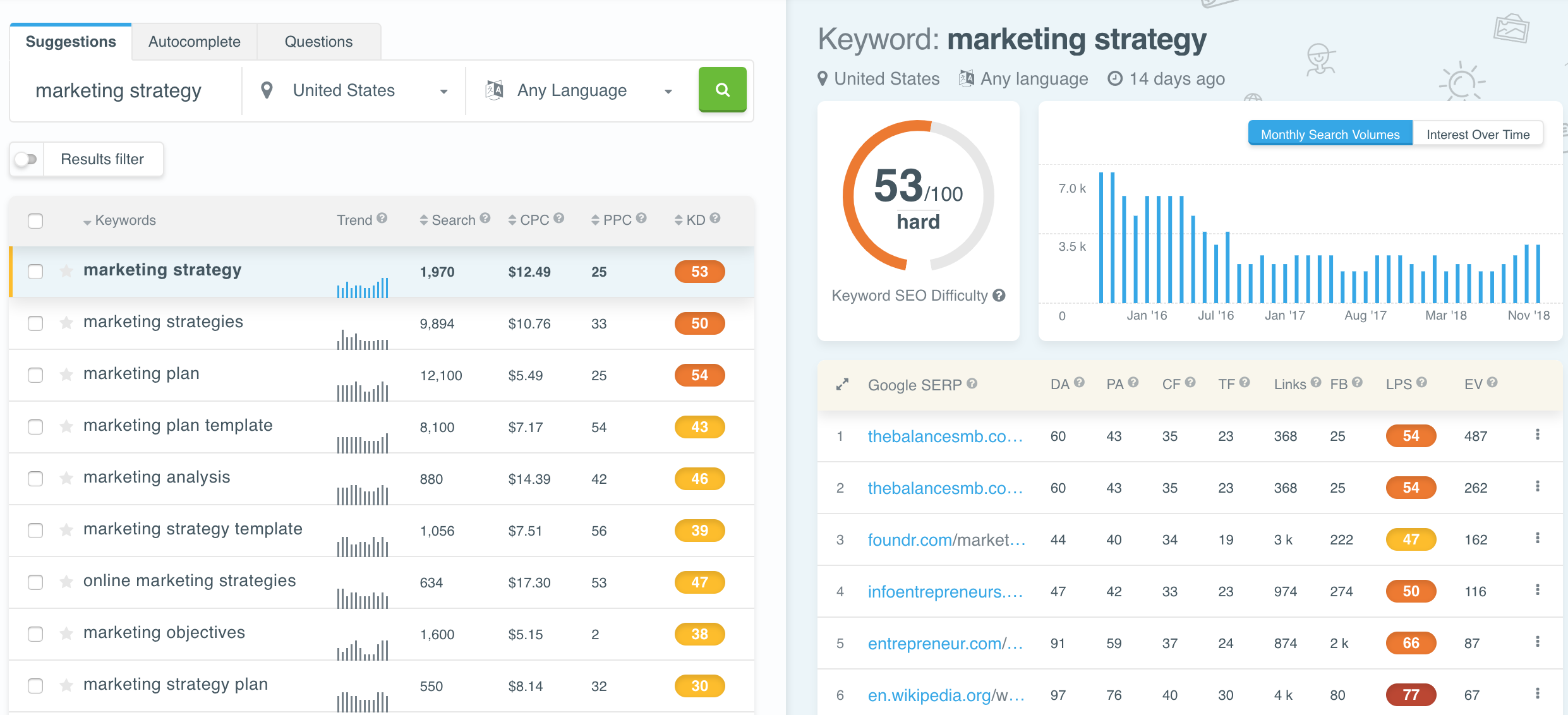Switch to the Questions tab
1568x715 pixels.
319,42
